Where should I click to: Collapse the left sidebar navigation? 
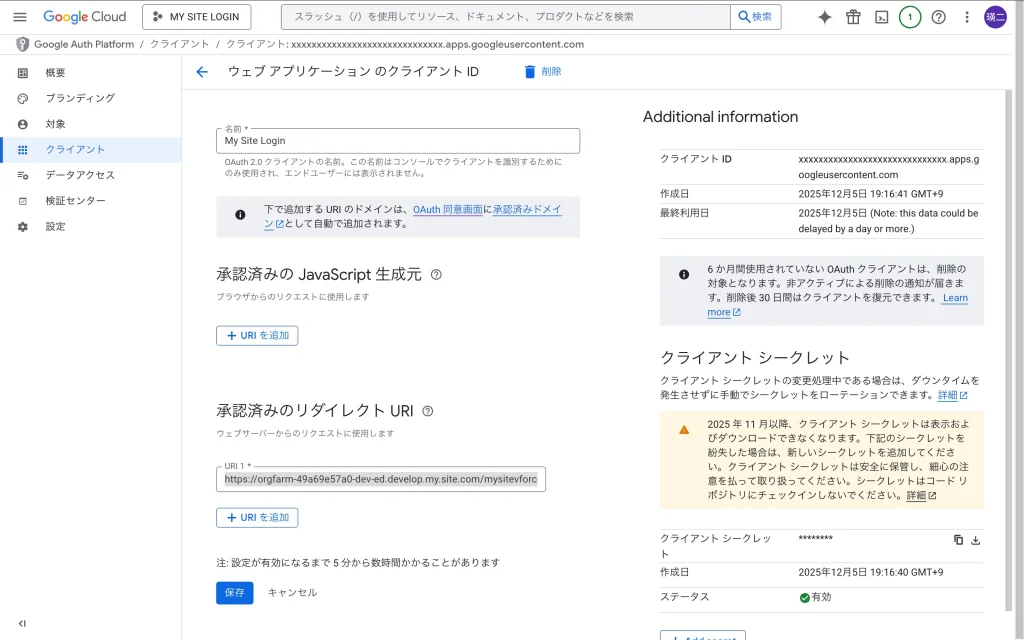point(22,623)
